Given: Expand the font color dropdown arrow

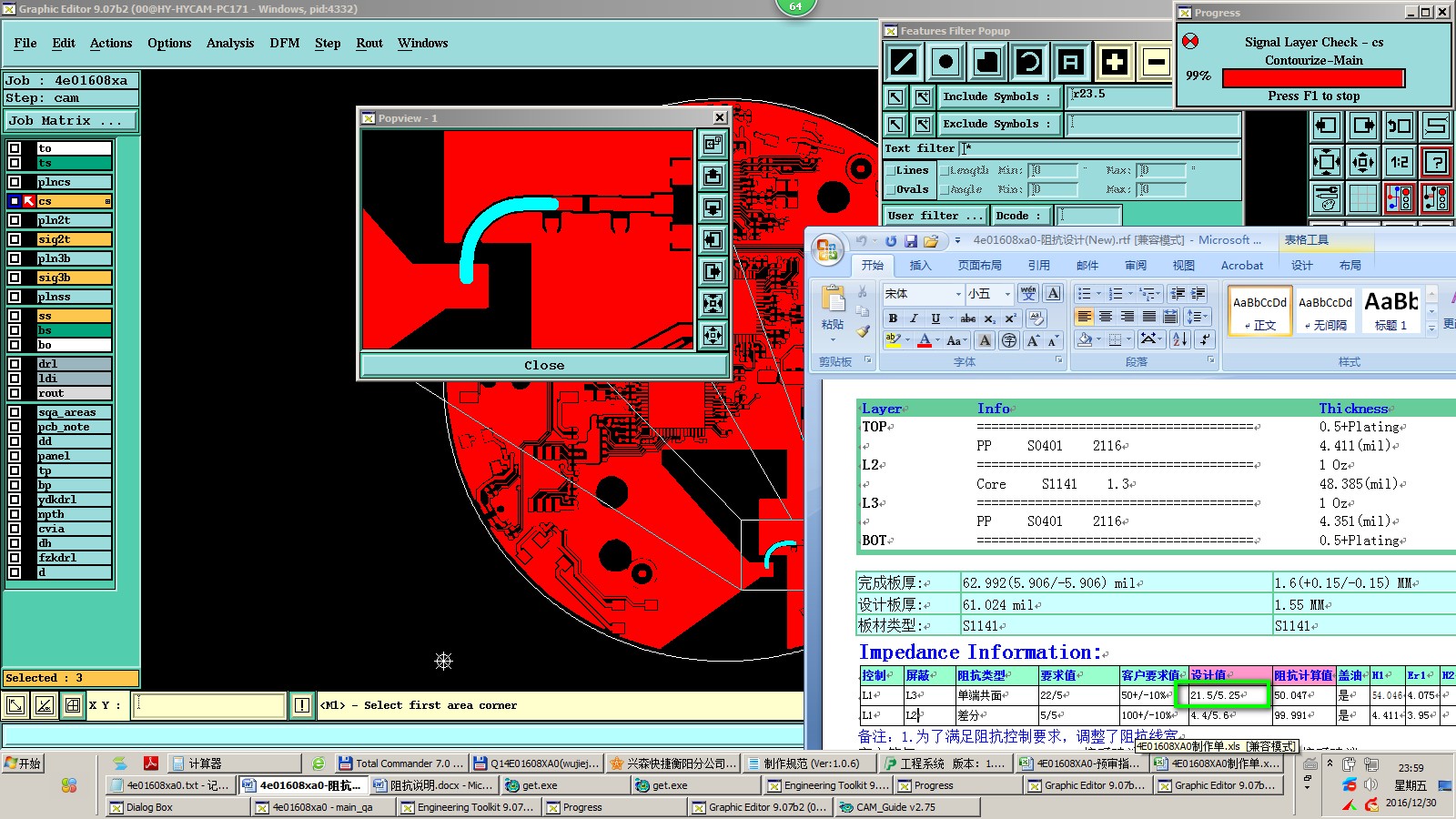Looking at the screenshot, I should coord(938,340).
